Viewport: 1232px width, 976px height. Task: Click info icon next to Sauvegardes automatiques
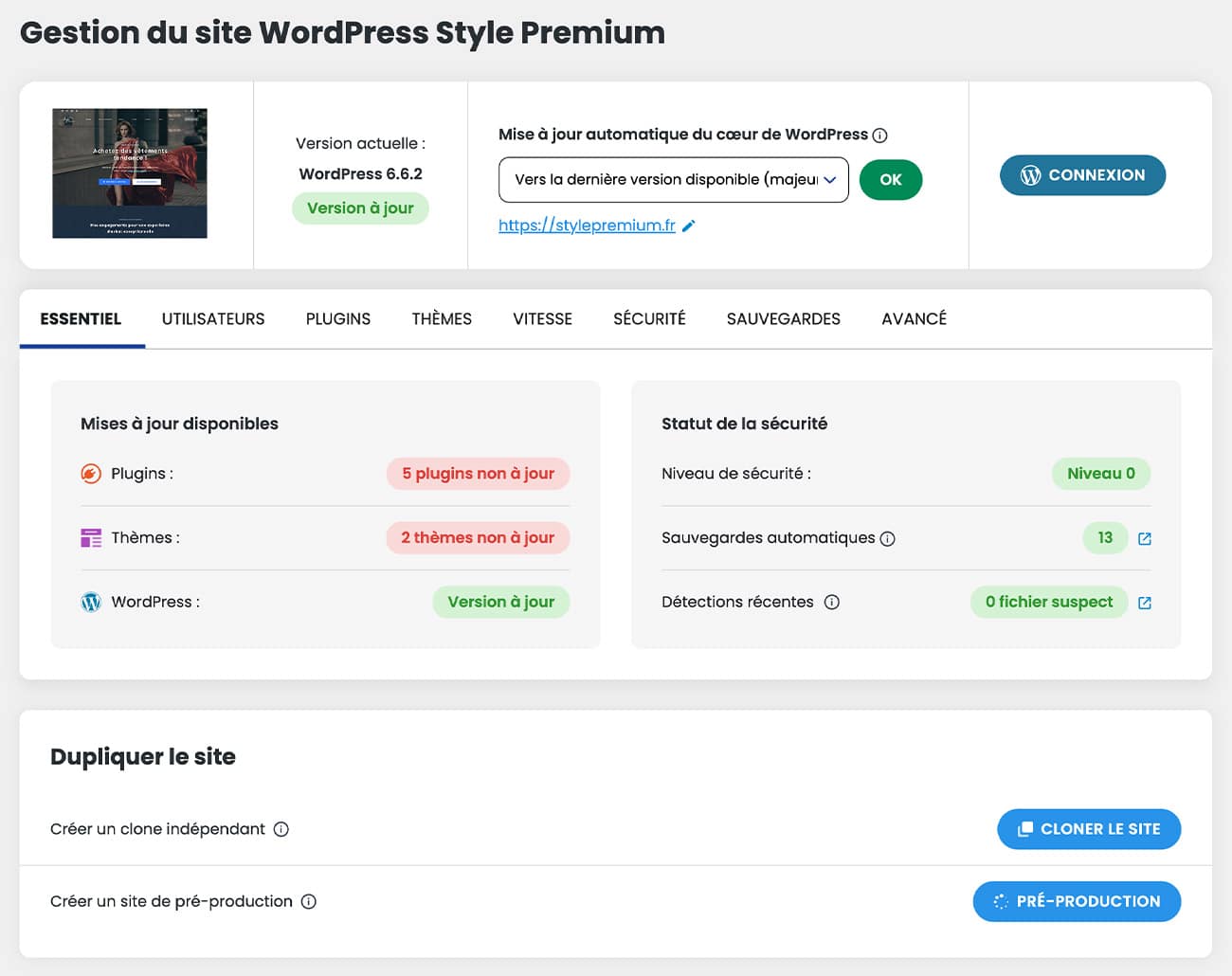pyautogui.click(x=888, y=538)
